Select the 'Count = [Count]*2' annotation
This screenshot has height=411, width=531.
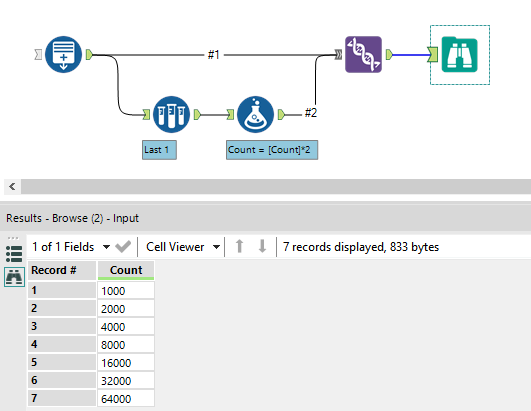point(272,150)
